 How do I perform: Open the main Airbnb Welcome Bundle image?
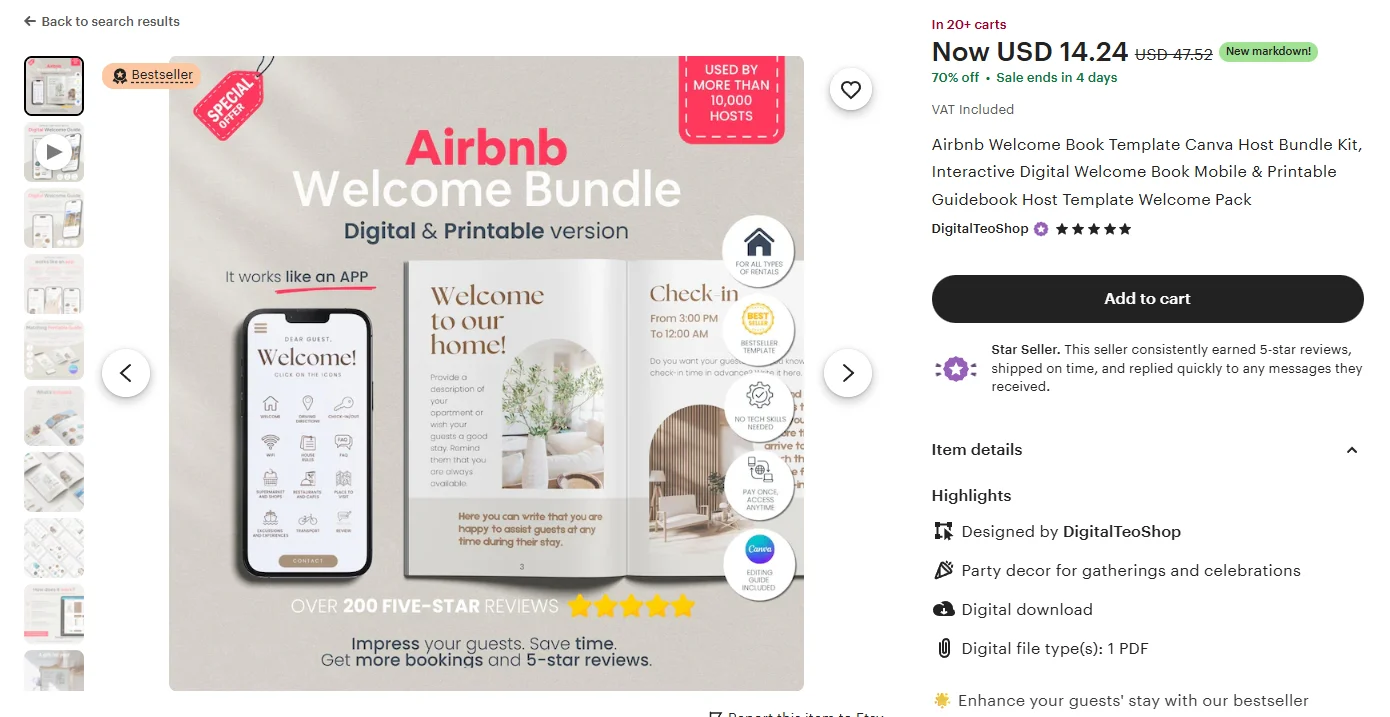(486, 373)
